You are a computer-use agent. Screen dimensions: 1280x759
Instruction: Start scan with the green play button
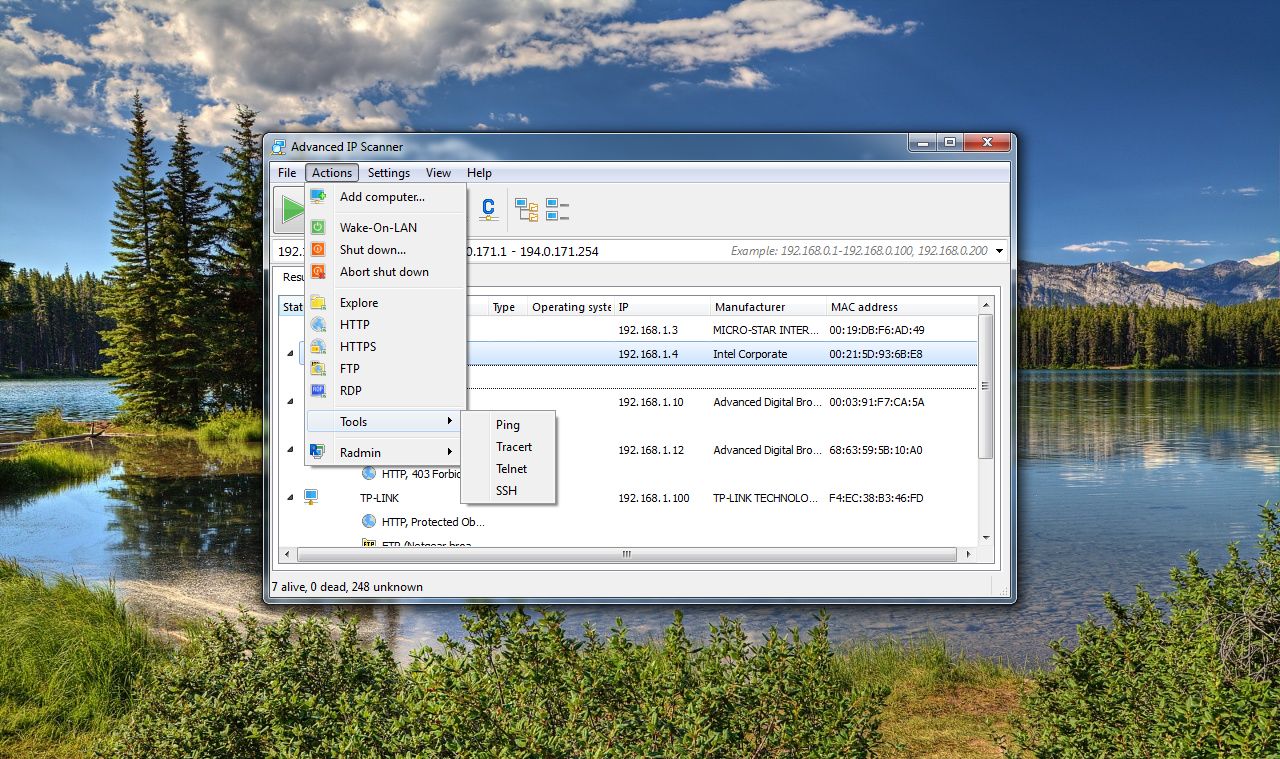[x=291, y=209]
